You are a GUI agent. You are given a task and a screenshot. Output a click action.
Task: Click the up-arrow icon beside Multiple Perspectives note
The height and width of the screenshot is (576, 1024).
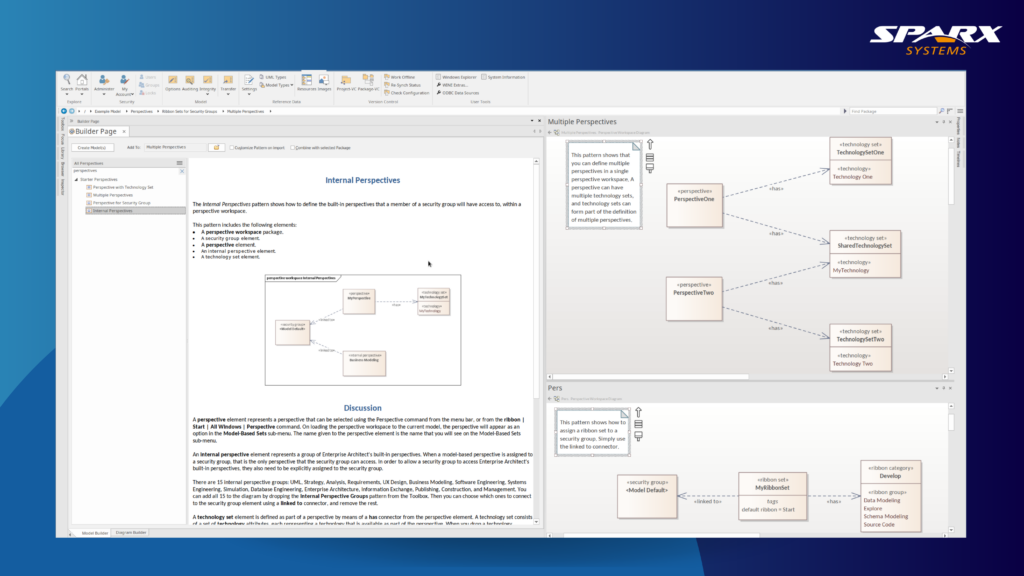[650, 144]
